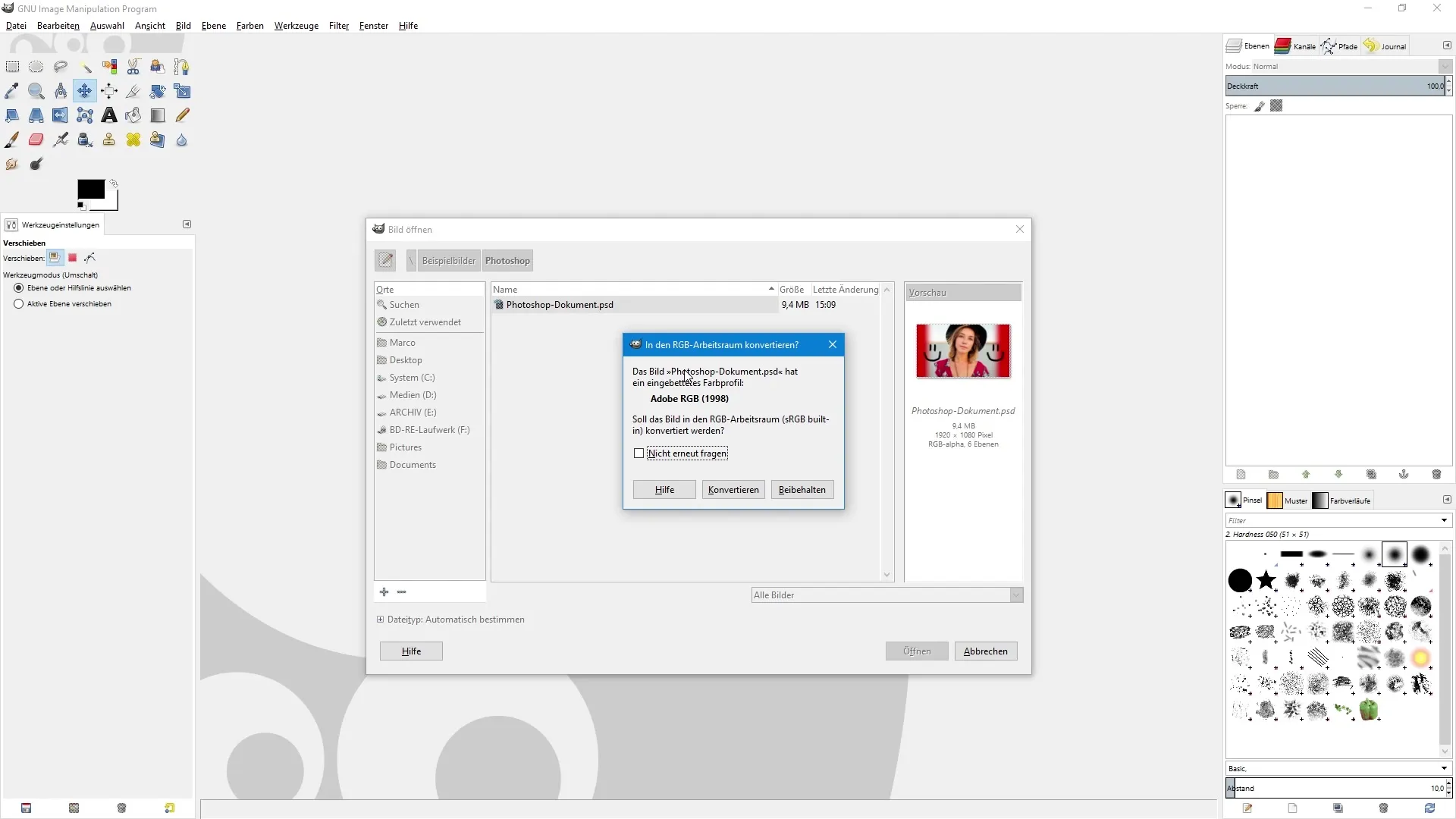Open the brush Filter dropdown
This screenshot has height=819, width=1456.
tap(1444, 520)
